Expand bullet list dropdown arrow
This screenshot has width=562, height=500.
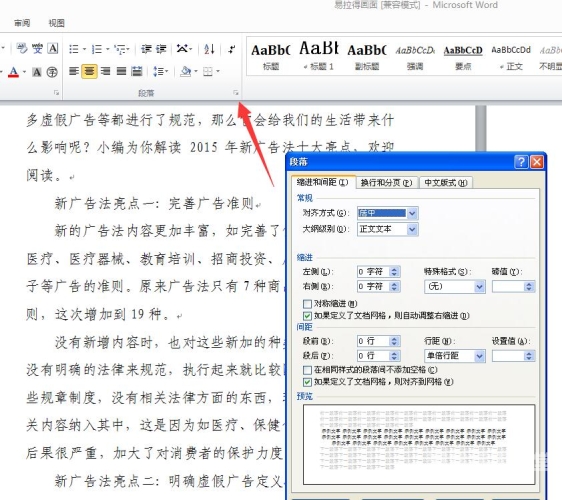tap(84, 49)
